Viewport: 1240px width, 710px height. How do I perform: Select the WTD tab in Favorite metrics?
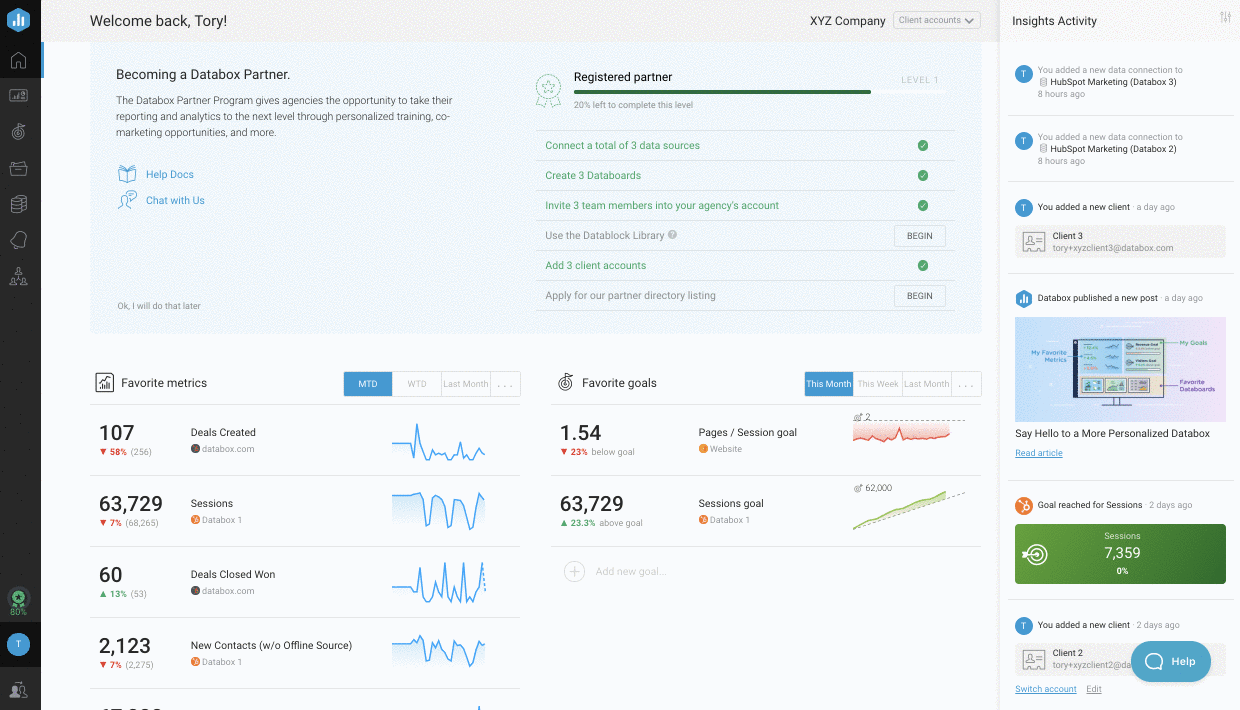point(417,384)
